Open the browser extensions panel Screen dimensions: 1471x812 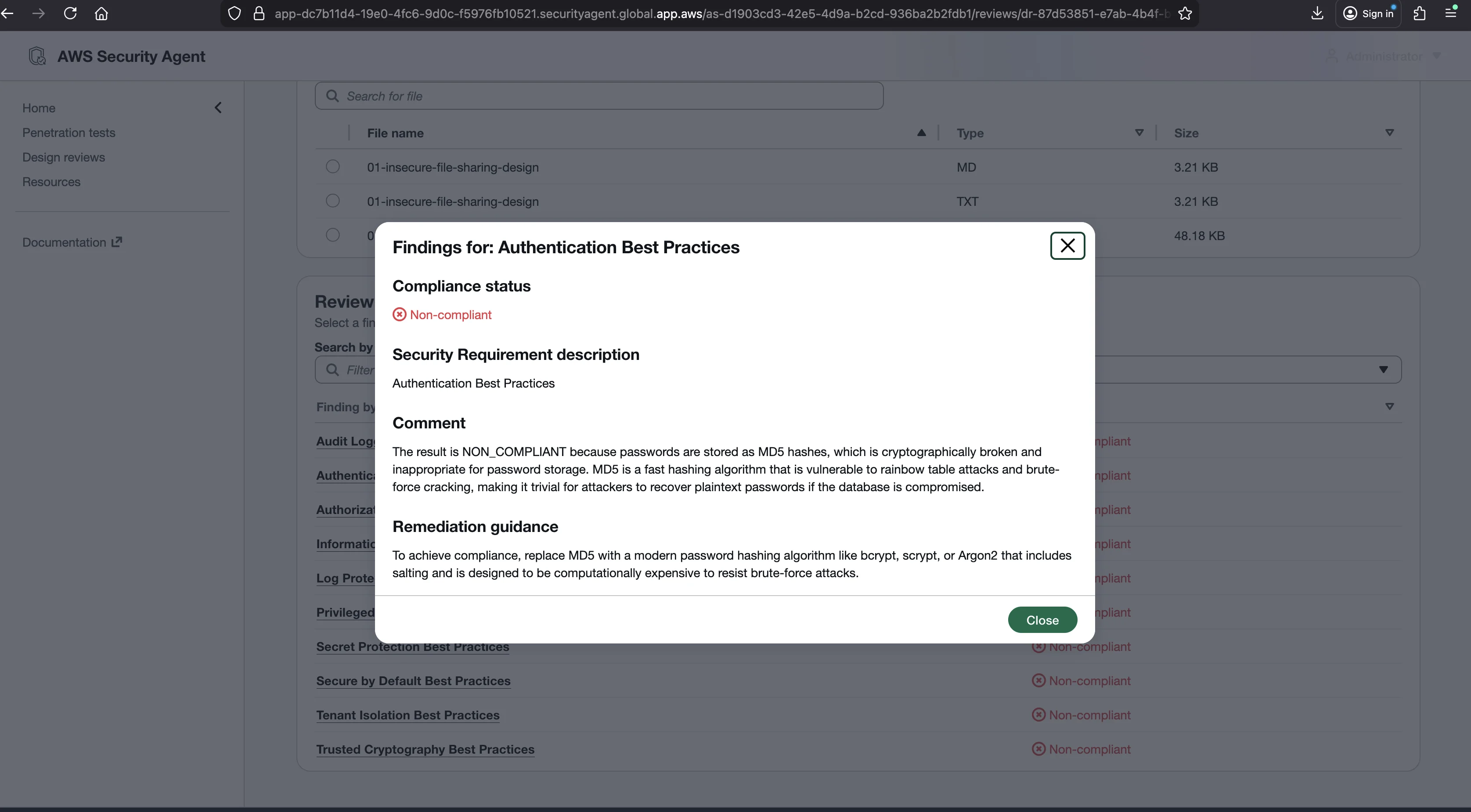[x=1420, y=13]
